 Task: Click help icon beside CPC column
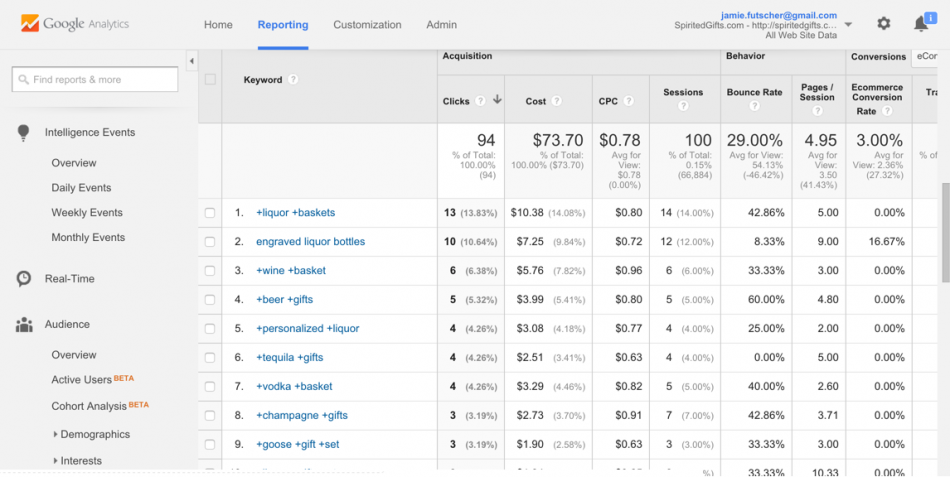pos(628,101)
